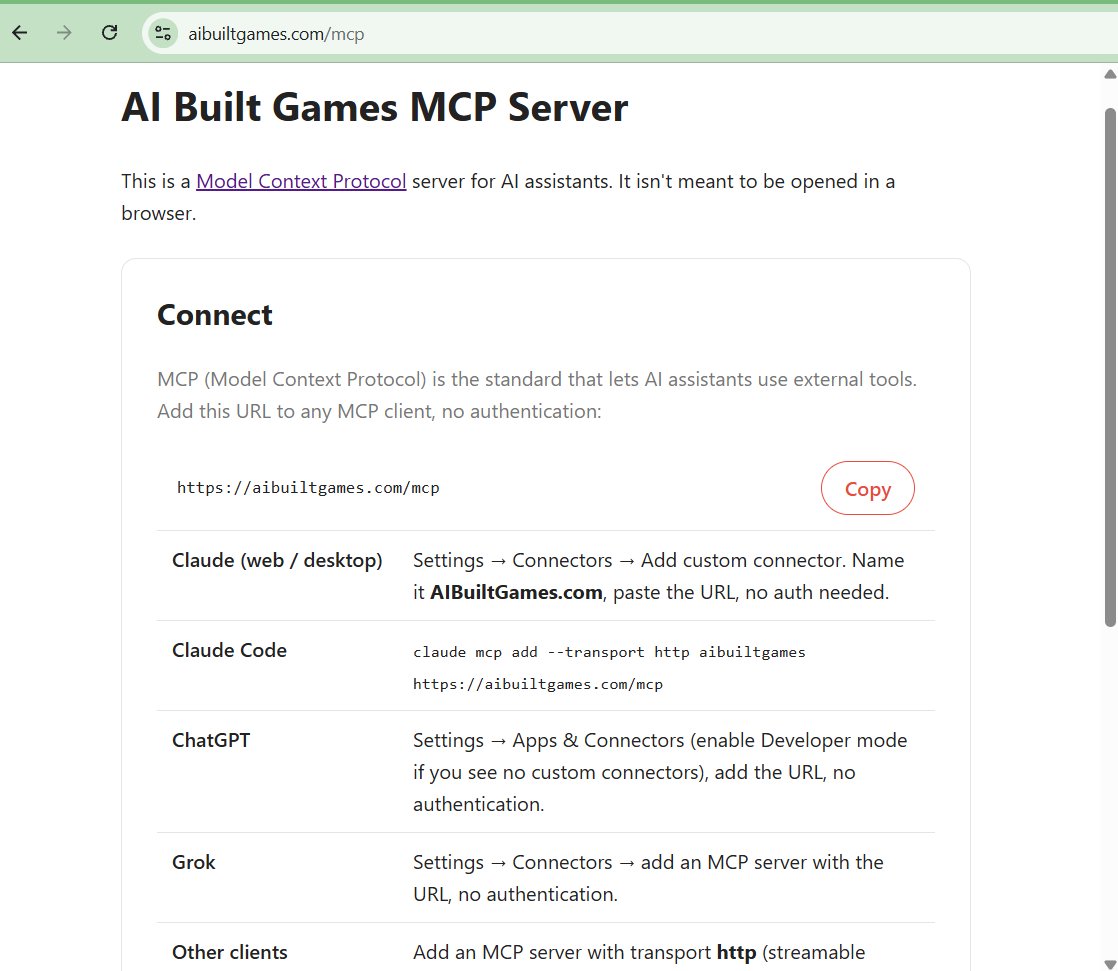The width and height of the screenshot is (1118, 971).
Task: Click Grok's add an MCP server instructions
Action: pyautogui.click(x=648, y=878)
